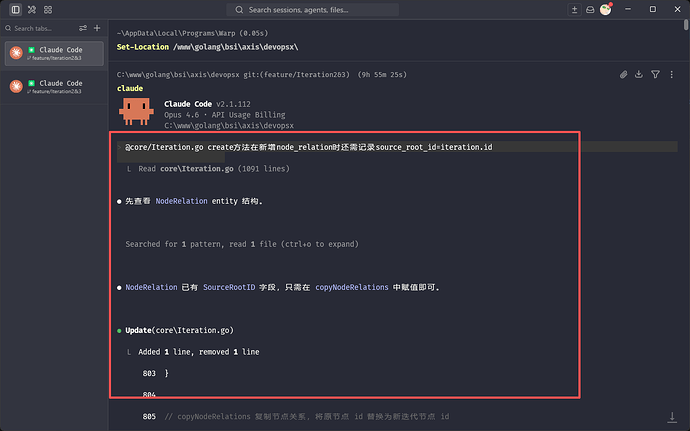
Task: Click the orange Claude icon of non-highlighted tab
Action: pos(16,86)
